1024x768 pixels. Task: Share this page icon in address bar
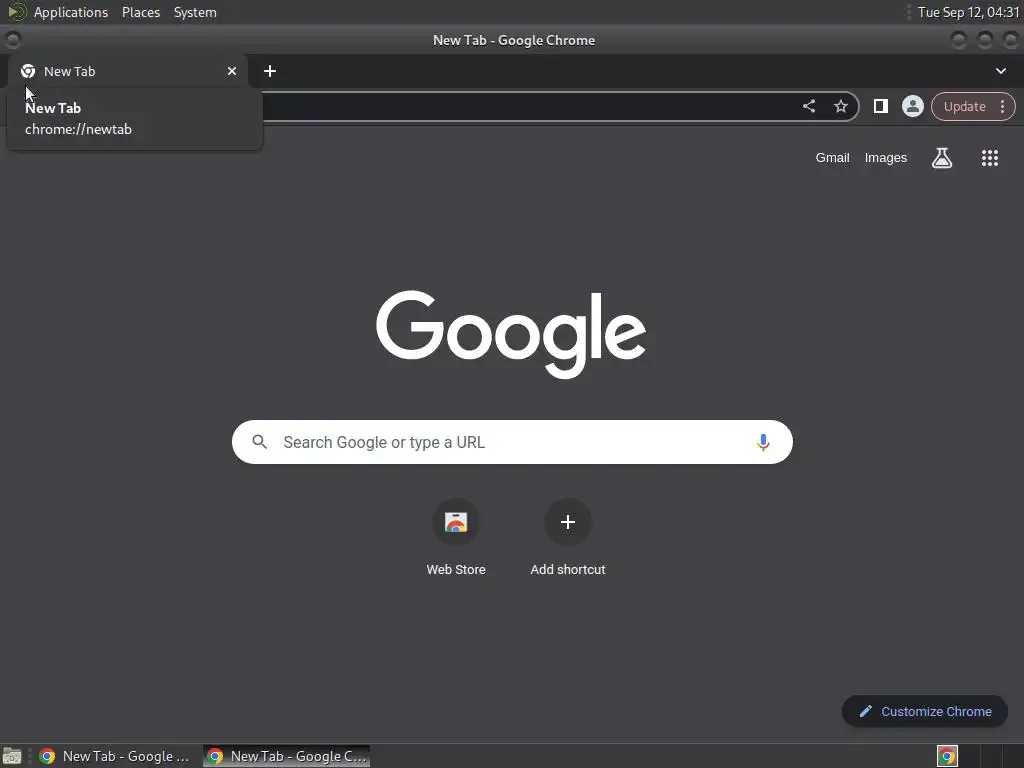click(x=808, y=106)
